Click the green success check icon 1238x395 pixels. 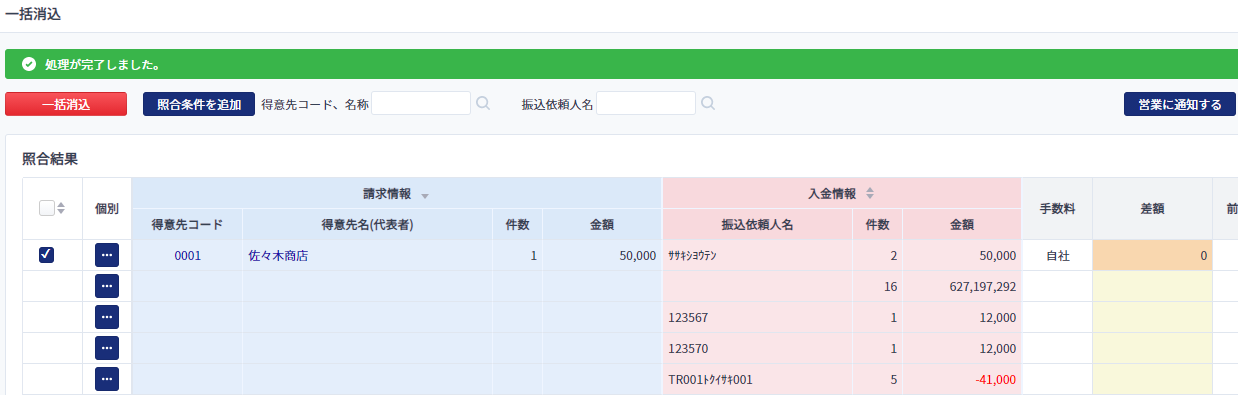click(29, 64)
